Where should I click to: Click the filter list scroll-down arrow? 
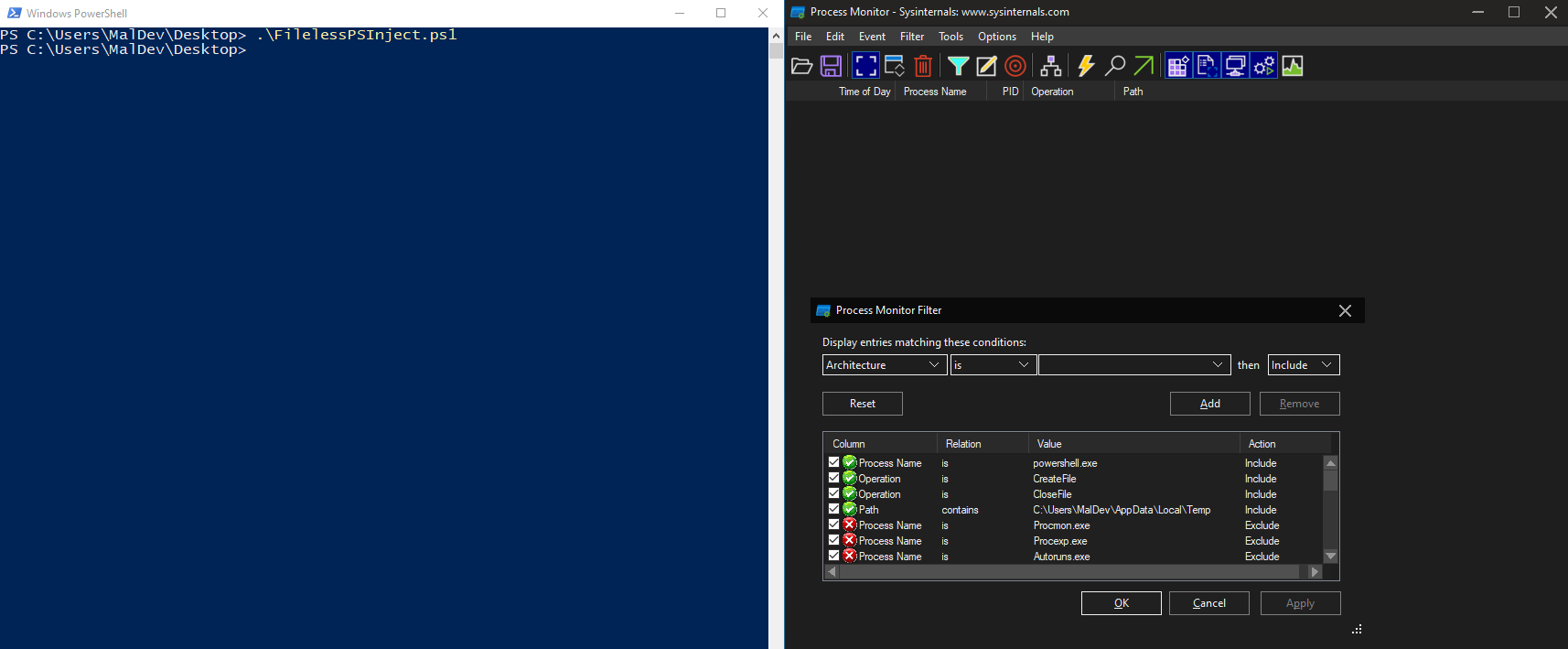(x=1331, y=556)
